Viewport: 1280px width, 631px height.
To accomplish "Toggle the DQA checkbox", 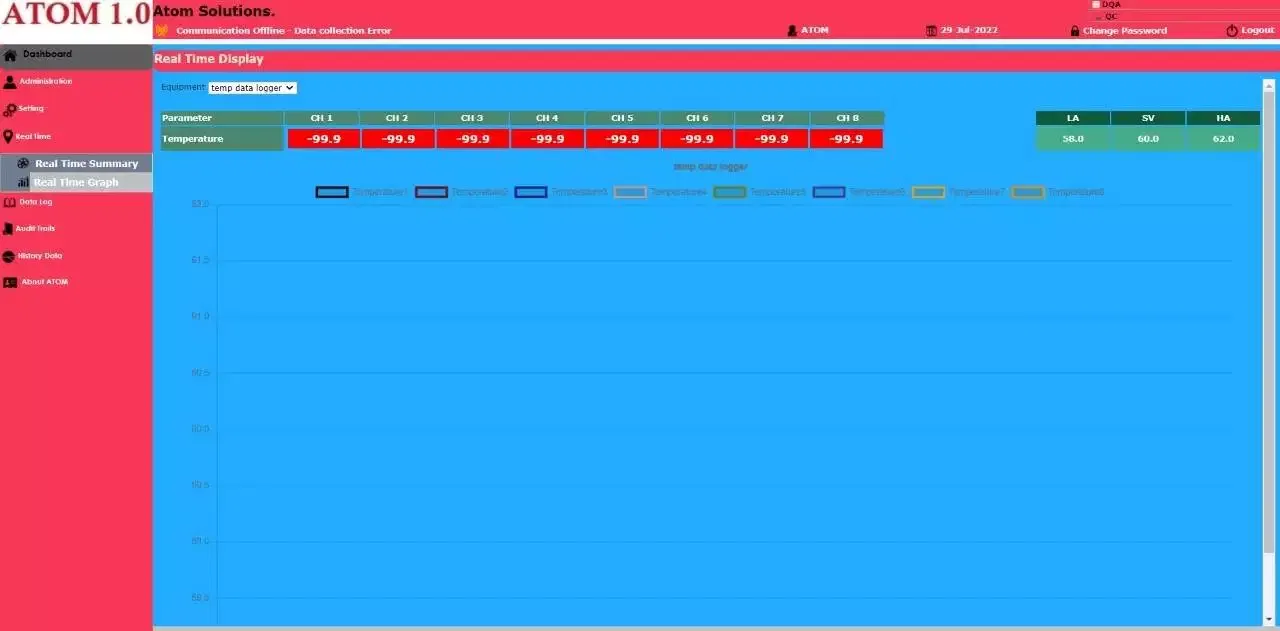I will (x=1096, y=4).
